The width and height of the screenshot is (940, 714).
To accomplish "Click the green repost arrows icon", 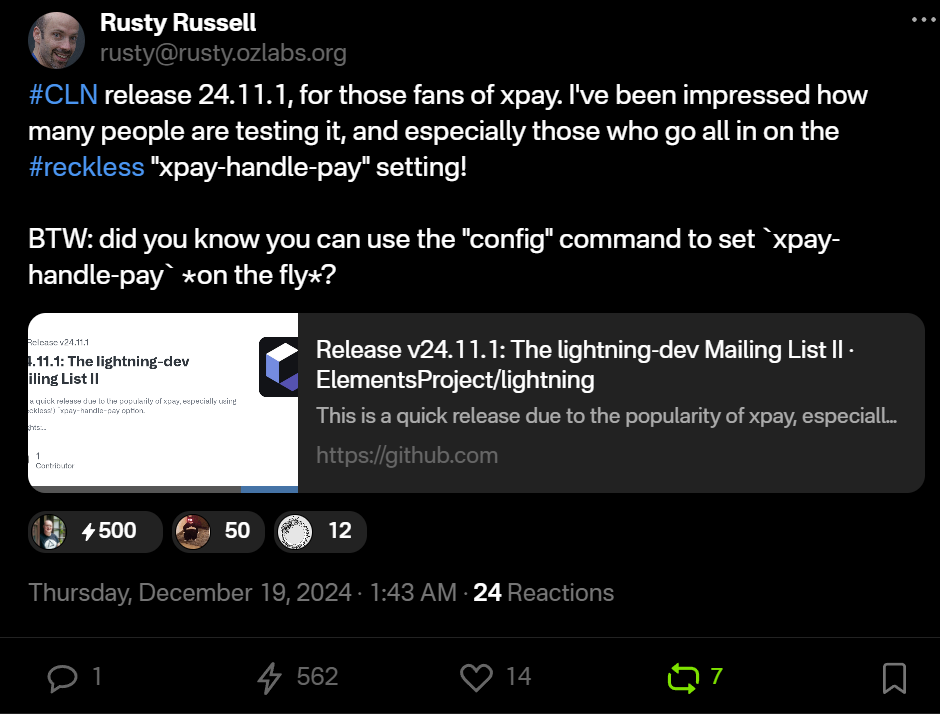I will 683,678.
